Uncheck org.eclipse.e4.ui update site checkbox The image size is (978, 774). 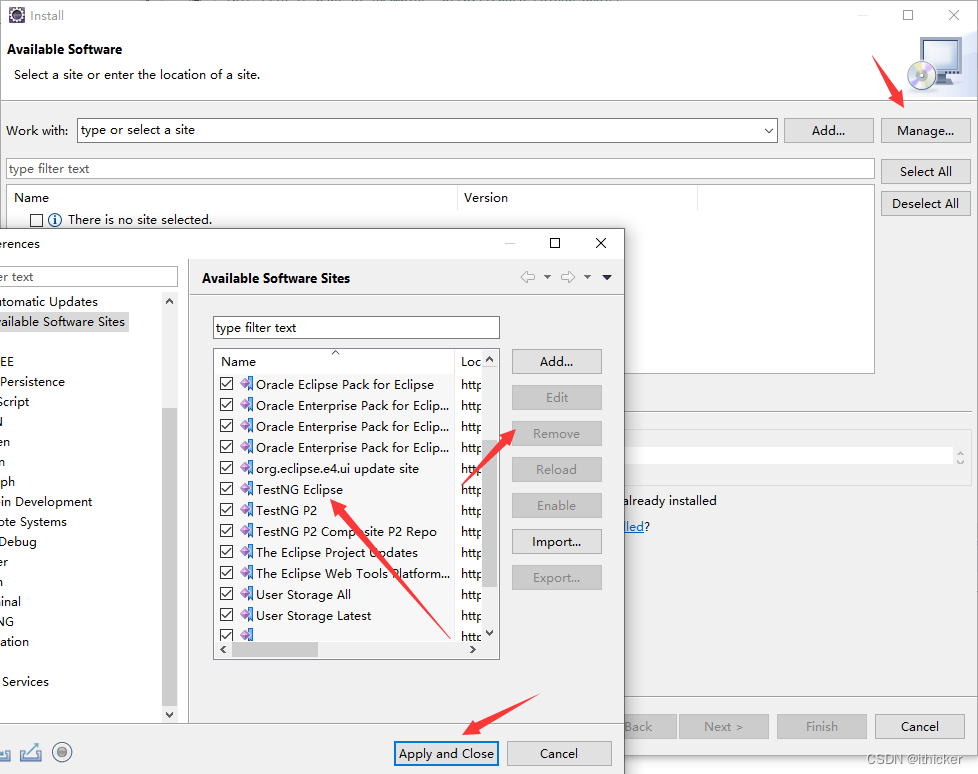[227, 468]
